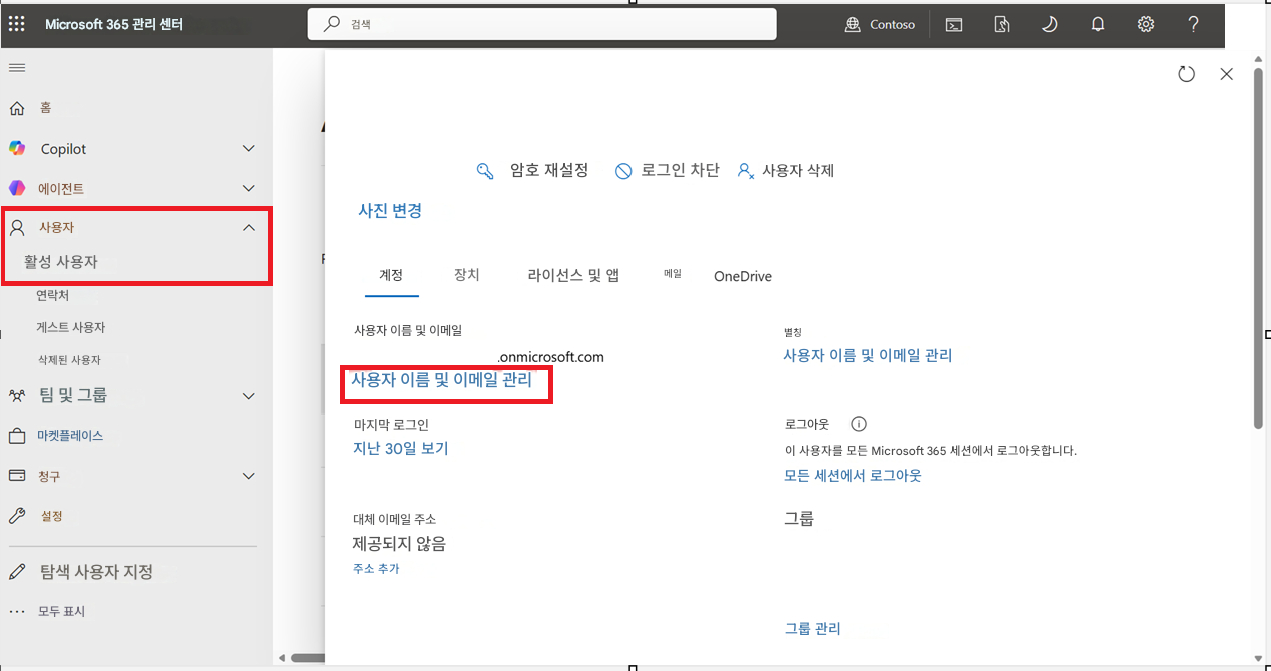The width and height of the screenshot is (1271, 671).
Task: Click the 검색 search field
Action: (542, 24)
